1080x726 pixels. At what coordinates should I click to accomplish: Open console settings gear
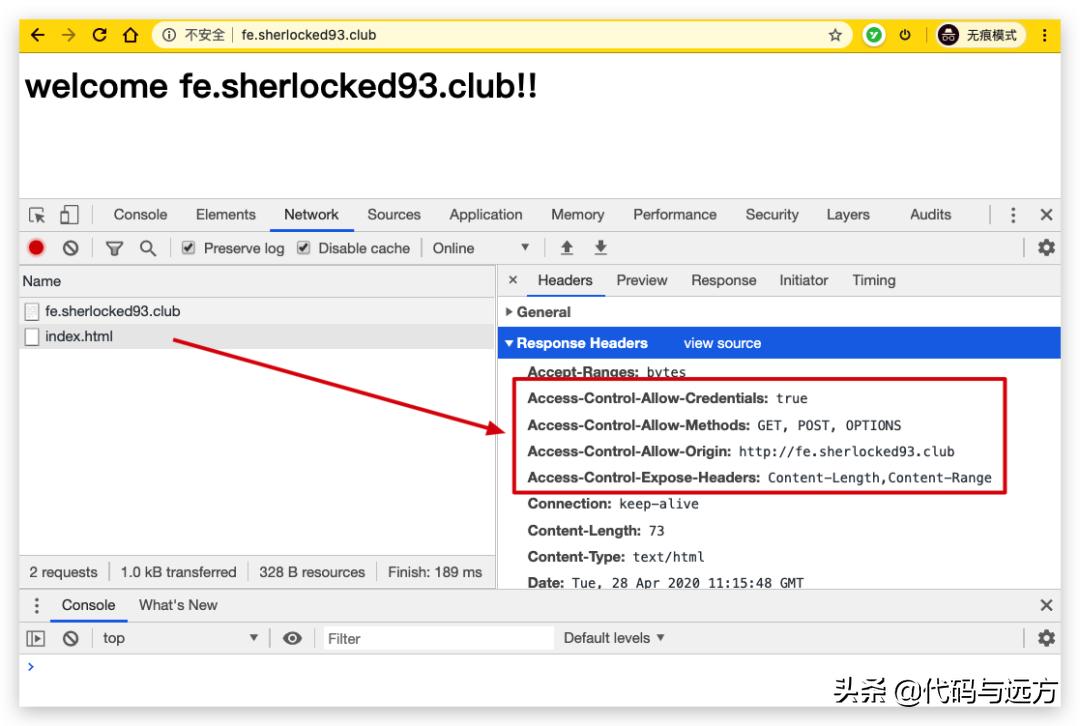(x=1046, y=639)
